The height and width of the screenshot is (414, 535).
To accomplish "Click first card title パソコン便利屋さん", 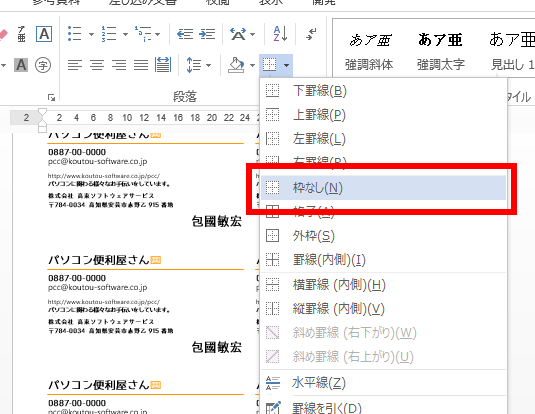I will pyautogui.click(x=98, y=136).
